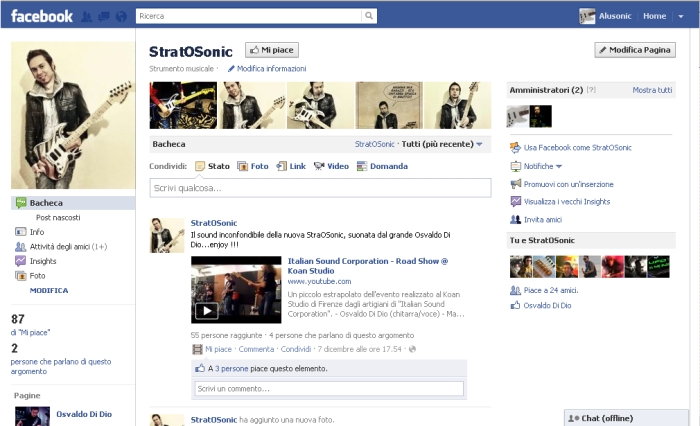Open the comic-style fourth photo thumbnail
Screen dimensions: 700x426
click(389, 105)
